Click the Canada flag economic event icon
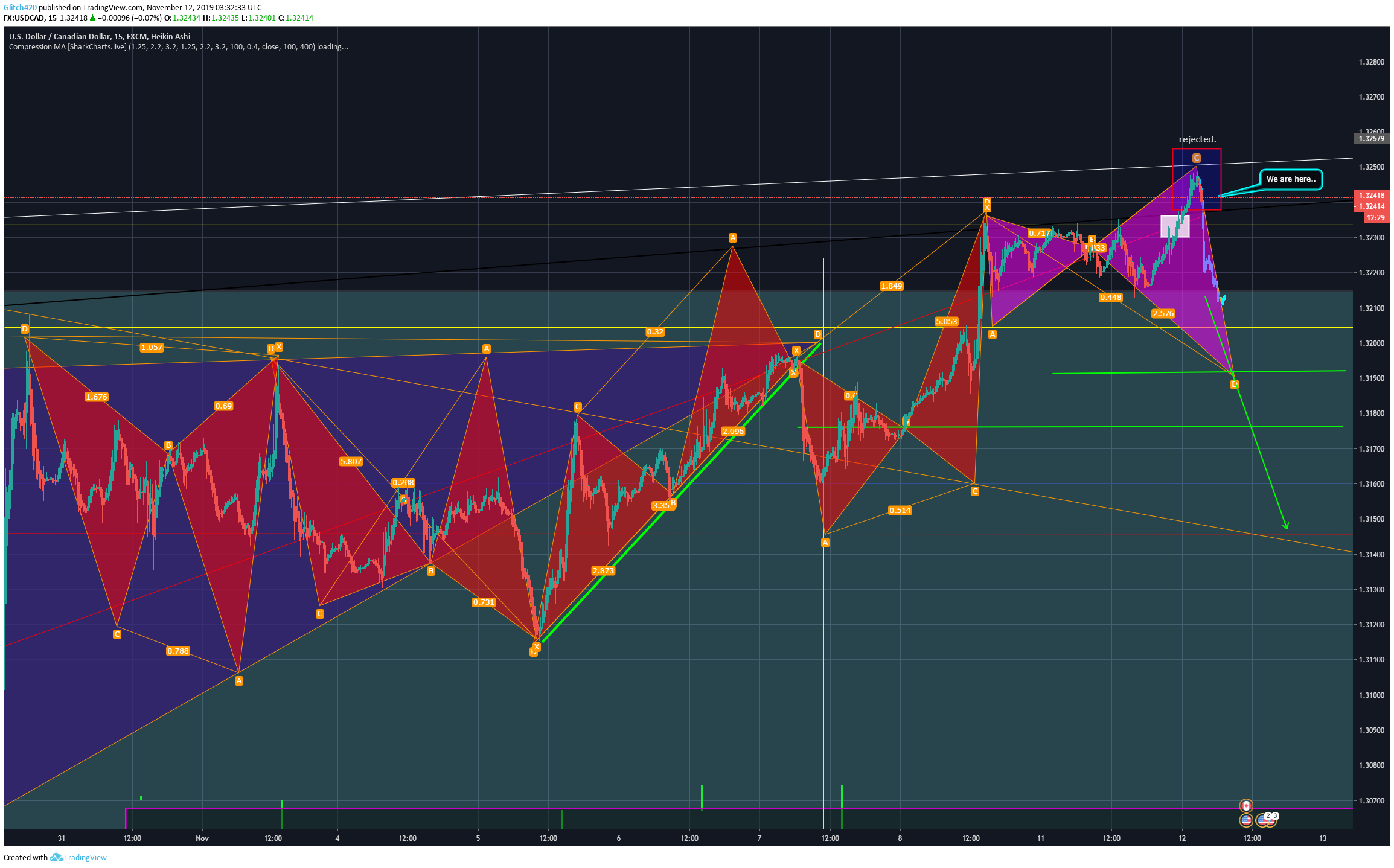The width and height of the screenshot is (1394, 868). (x=1245, y=806)
